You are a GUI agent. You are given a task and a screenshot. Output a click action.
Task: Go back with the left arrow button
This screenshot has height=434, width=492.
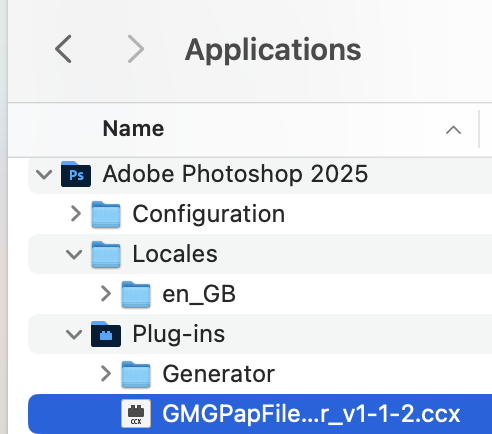pos(63,49)
